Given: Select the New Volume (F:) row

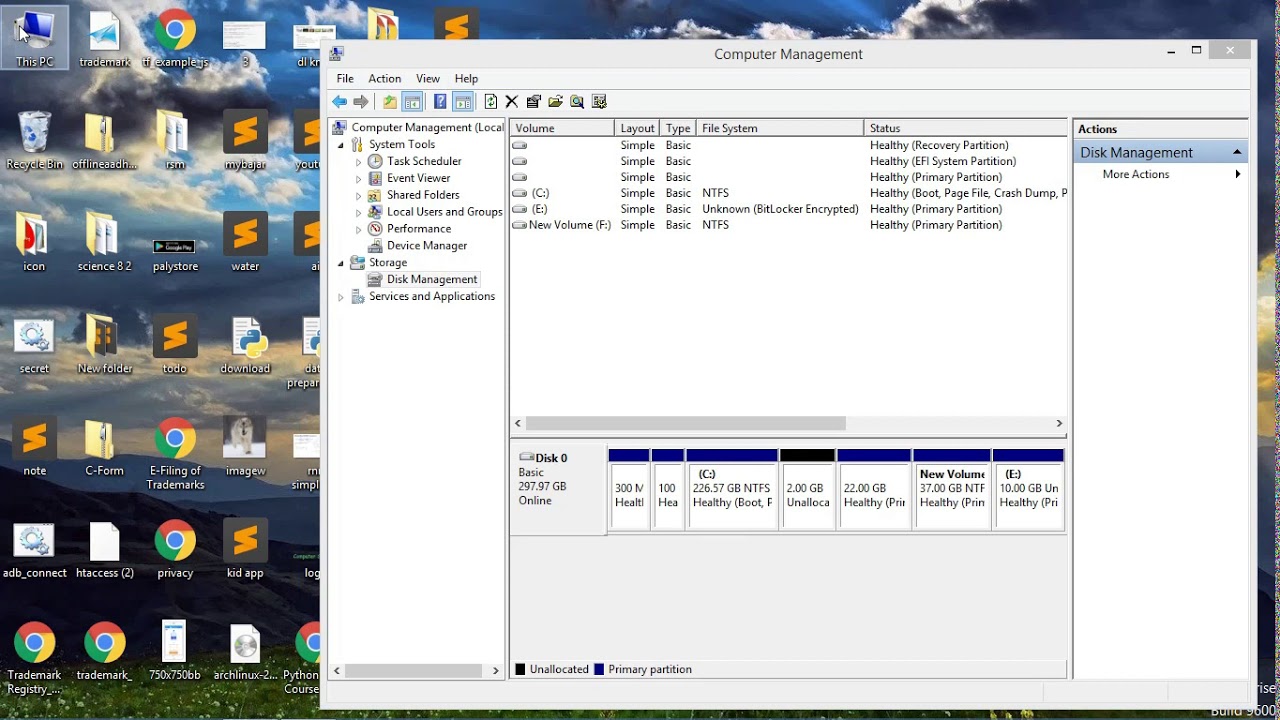Looking at the screenshot, I should [x=788, y=225].
